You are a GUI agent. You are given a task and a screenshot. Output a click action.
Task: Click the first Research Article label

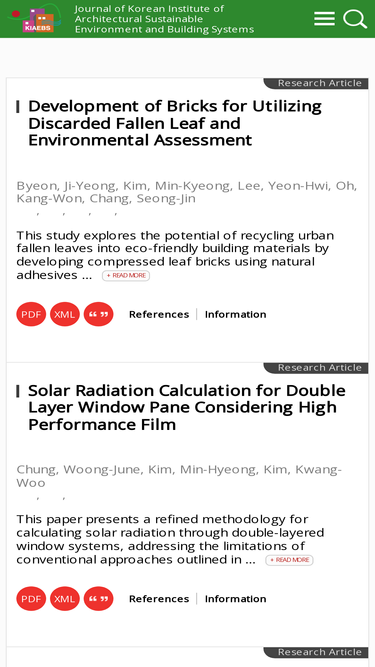pyautogui.click(x=320, y=83)
